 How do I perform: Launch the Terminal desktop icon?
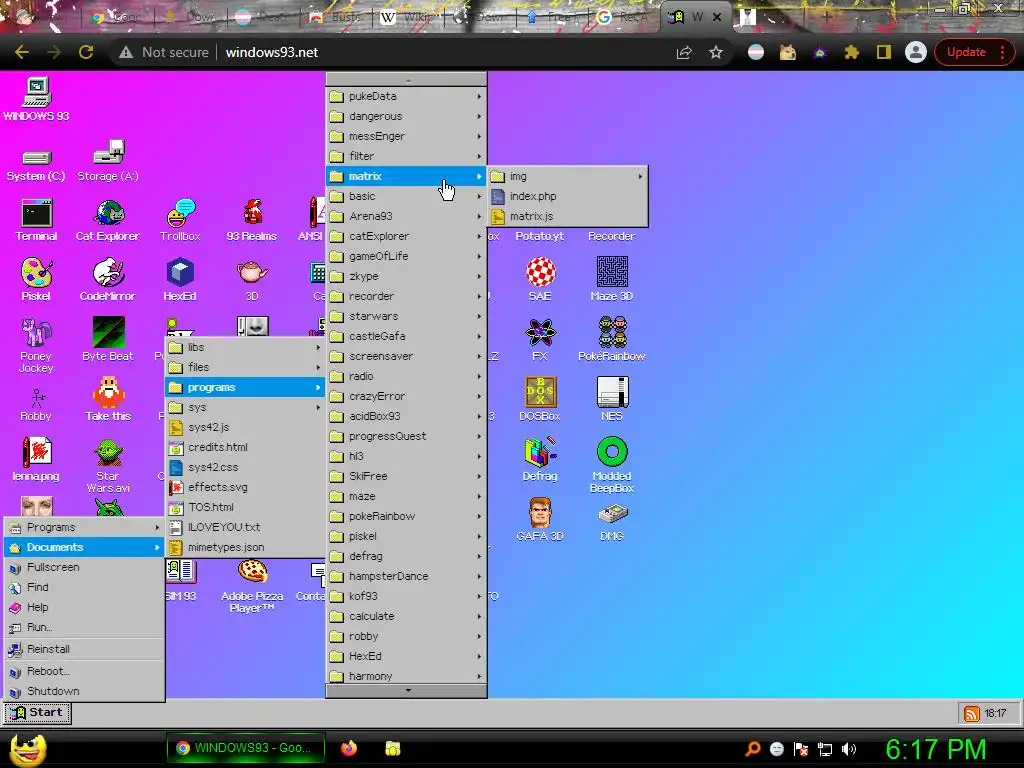click(x=36, y=221)
